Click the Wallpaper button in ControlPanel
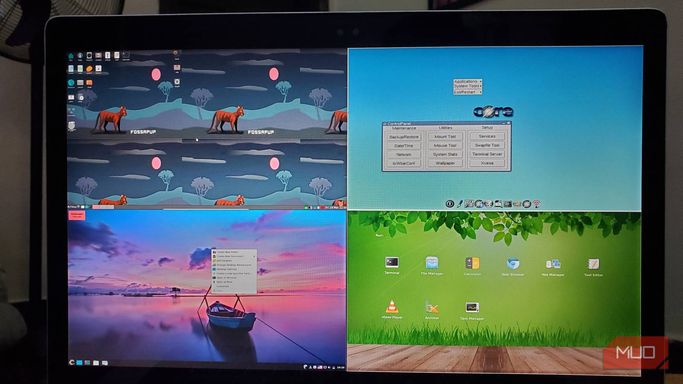 (x=445, y=163)
